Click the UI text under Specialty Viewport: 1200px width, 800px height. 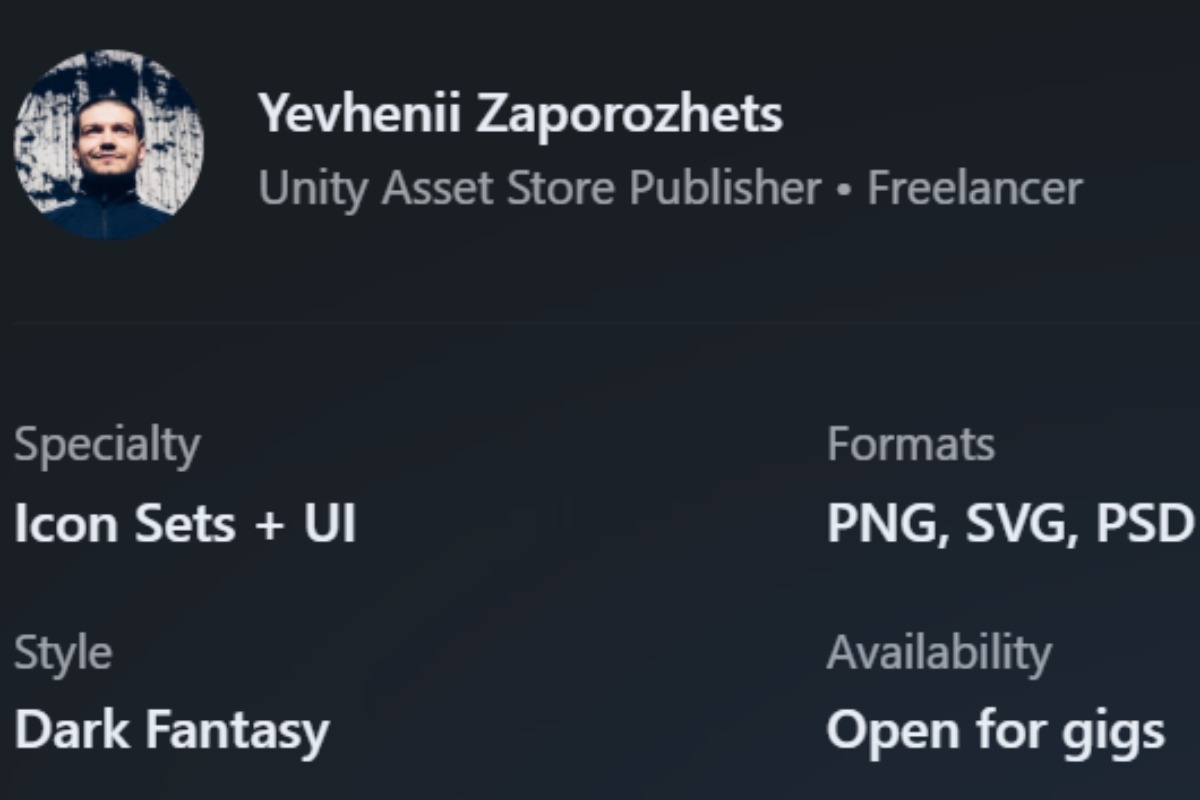coord(330,524)
